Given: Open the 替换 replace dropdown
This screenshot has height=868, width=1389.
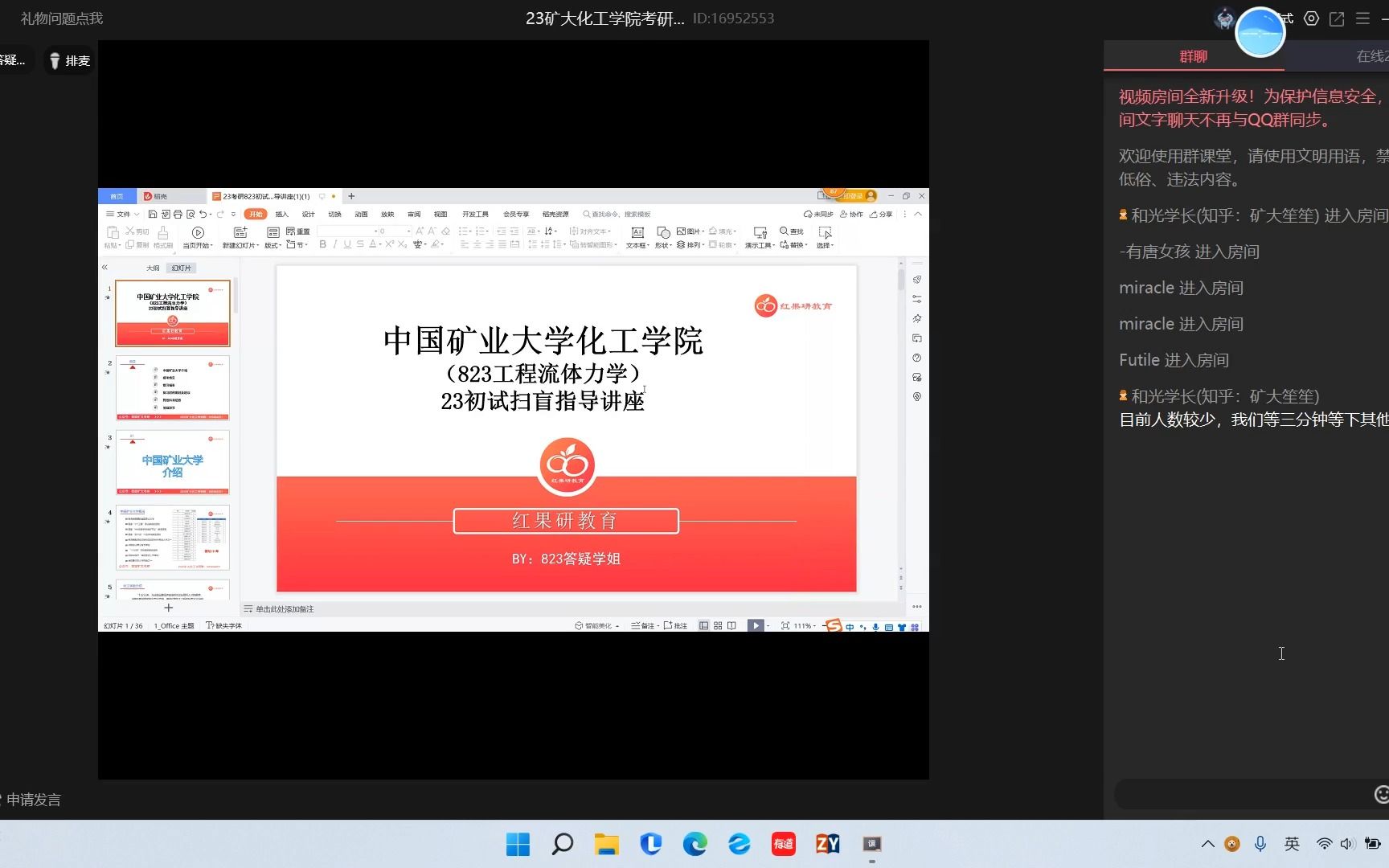Looking at the screenshot, I should [x=794, y=244].
